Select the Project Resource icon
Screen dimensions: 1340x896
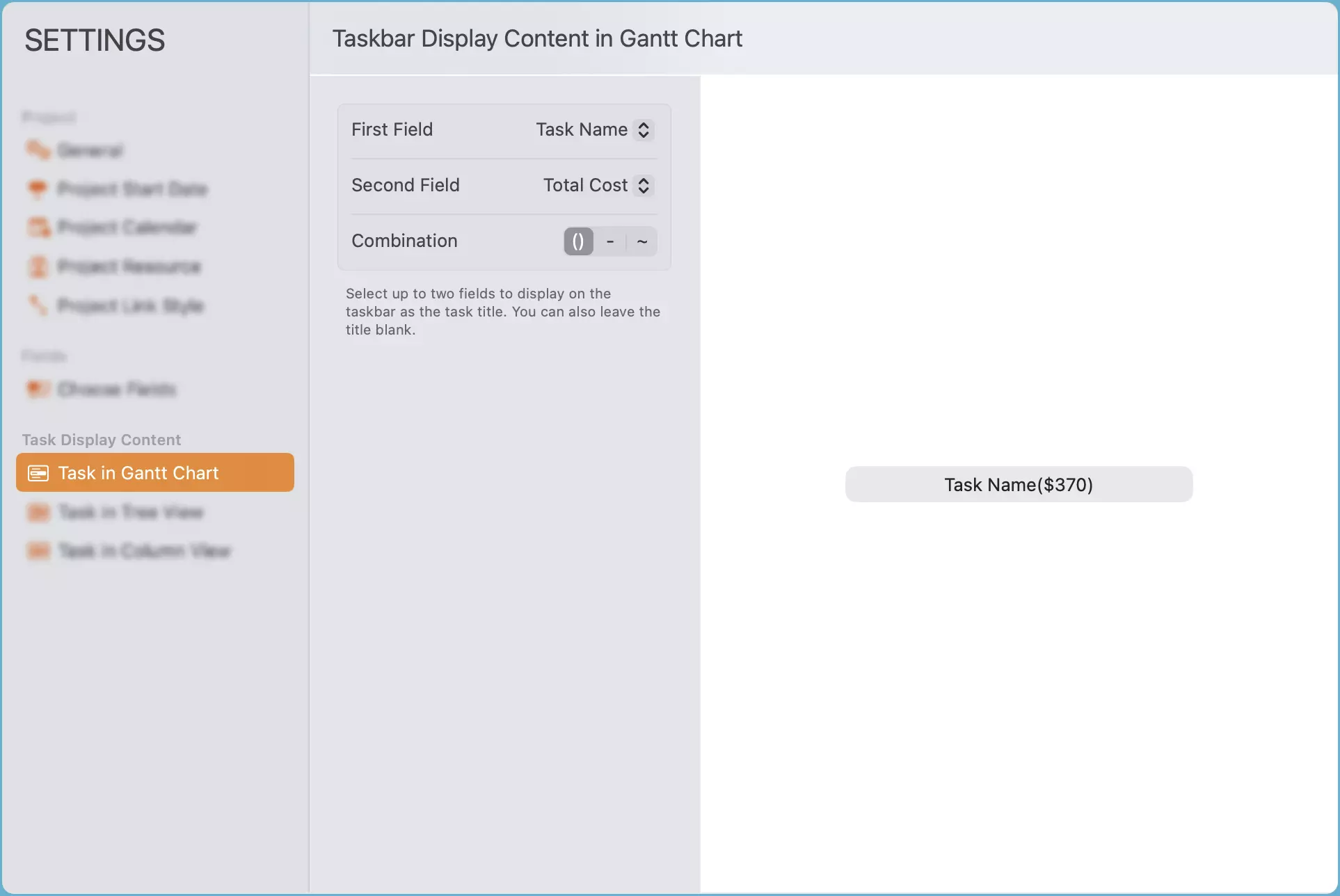[38, 266]
